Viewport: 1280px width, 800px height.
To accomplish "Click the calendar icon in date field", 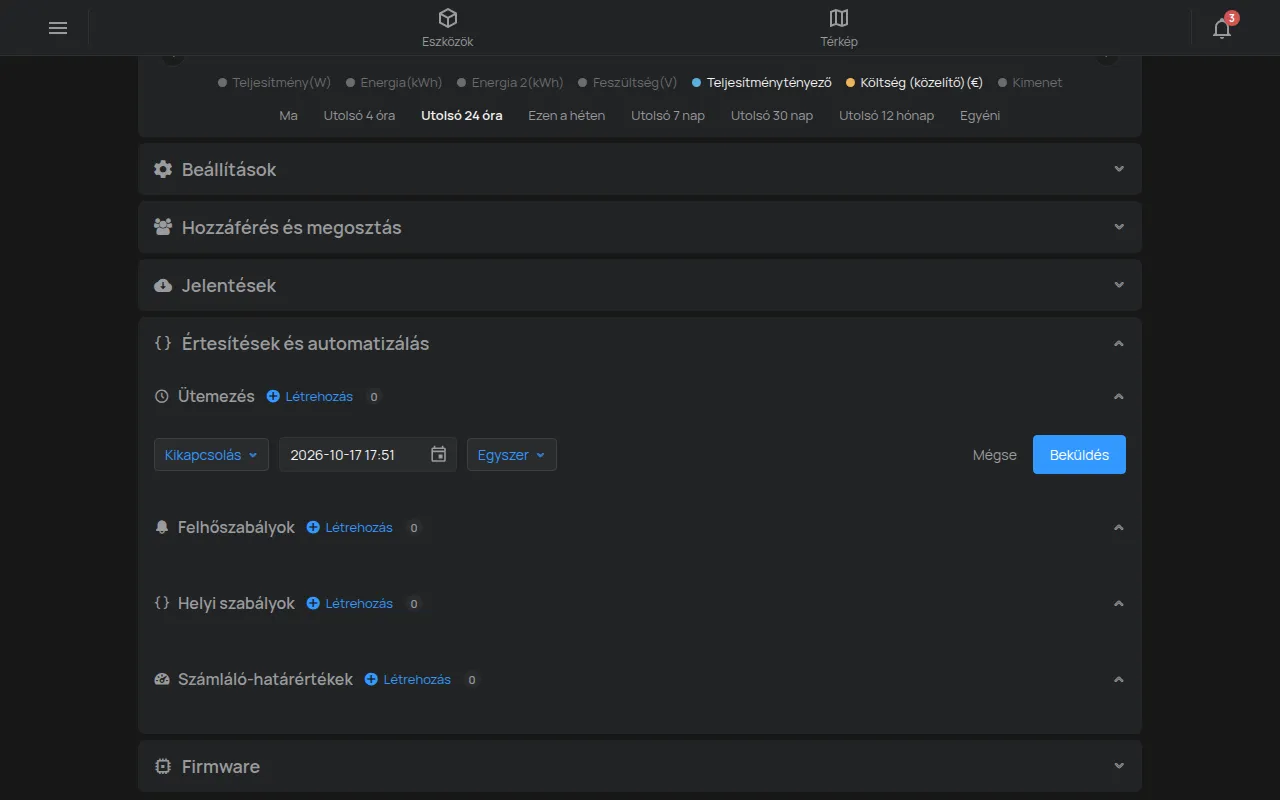I will point(438,454).
